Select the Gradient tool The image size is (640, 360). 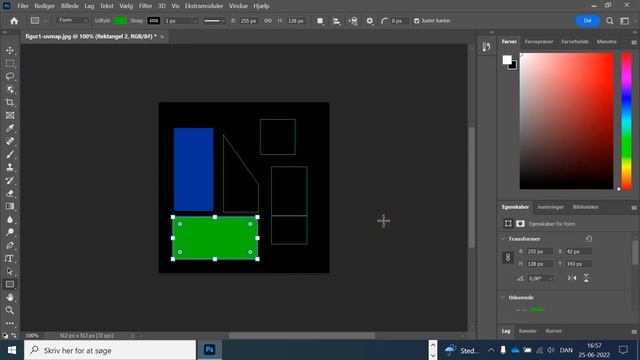10,206
